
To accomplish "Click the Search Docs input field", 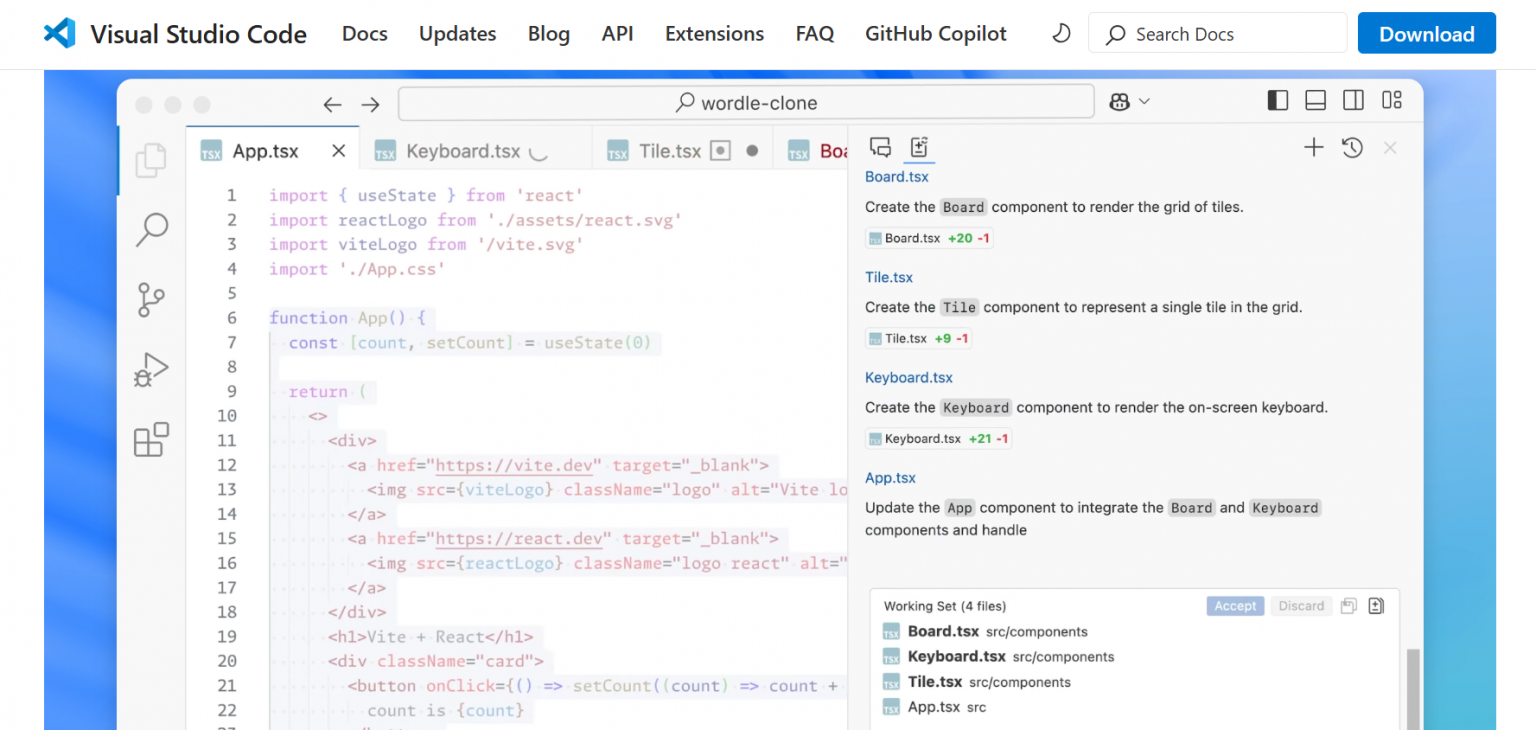I will 1216,33.
